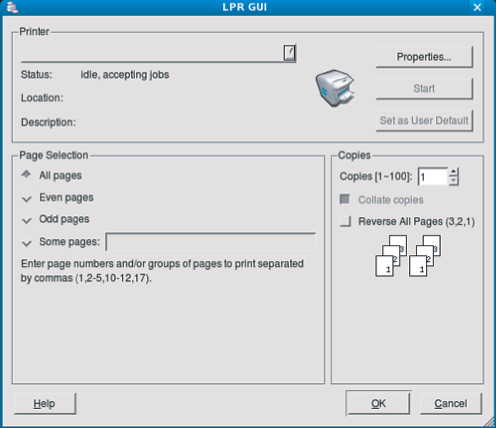Open printer Properties dialog
Image resolution: width=496 pixels, height=428 pixels.
pyautogui.click(x=424, y=57)
